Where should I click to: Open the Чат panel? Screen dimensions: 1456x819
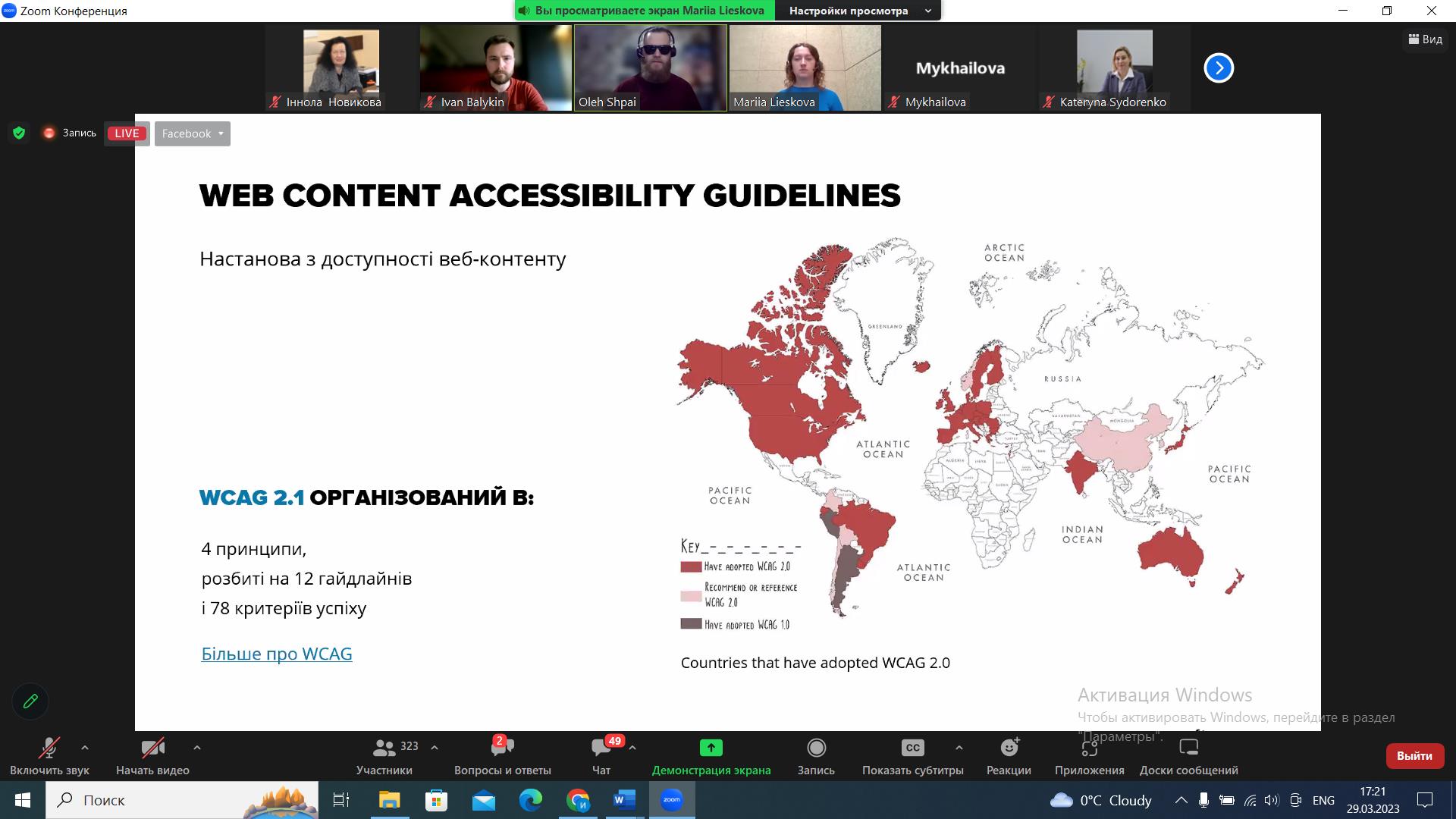pos(601,756)
